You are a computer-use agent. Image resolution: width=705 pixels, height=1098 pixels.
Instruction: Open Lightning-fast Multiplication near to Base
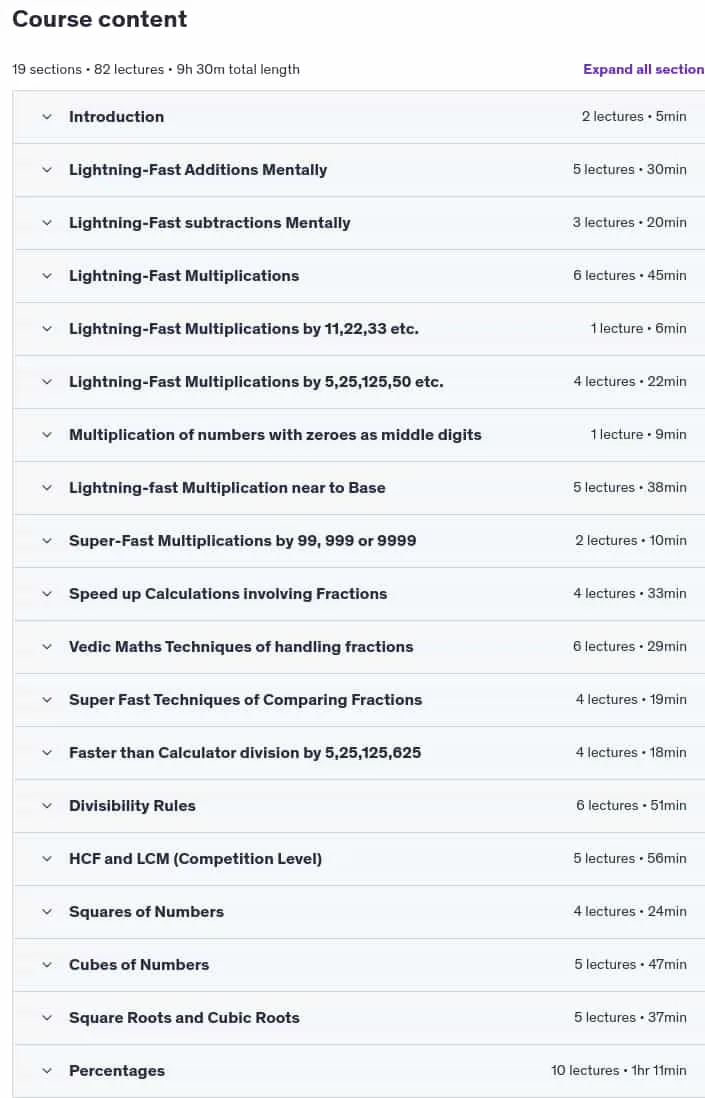[227, 488]
